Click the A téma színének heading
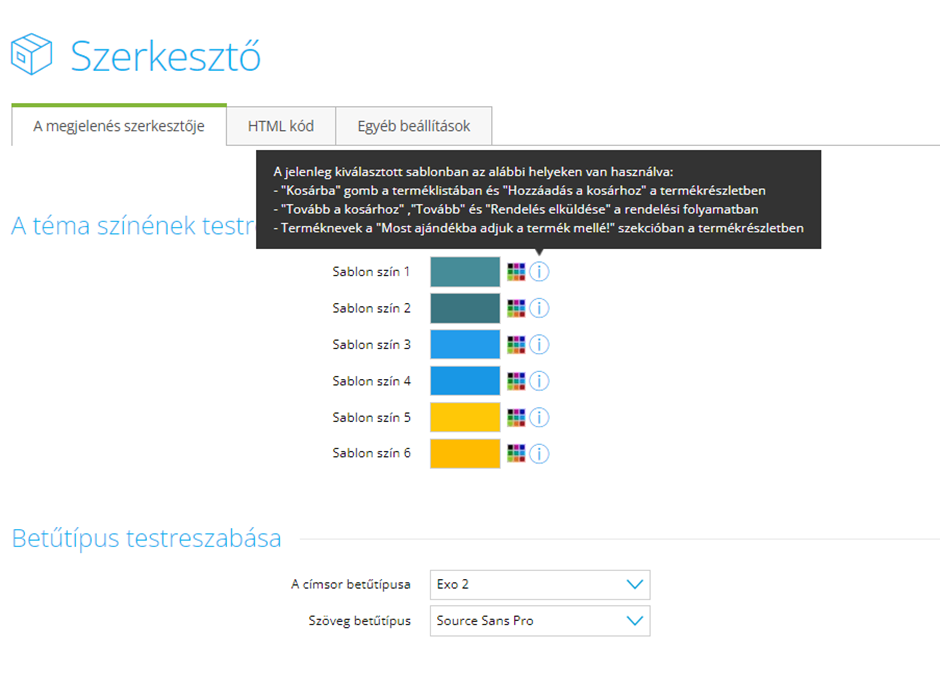 tap(134, 226)
